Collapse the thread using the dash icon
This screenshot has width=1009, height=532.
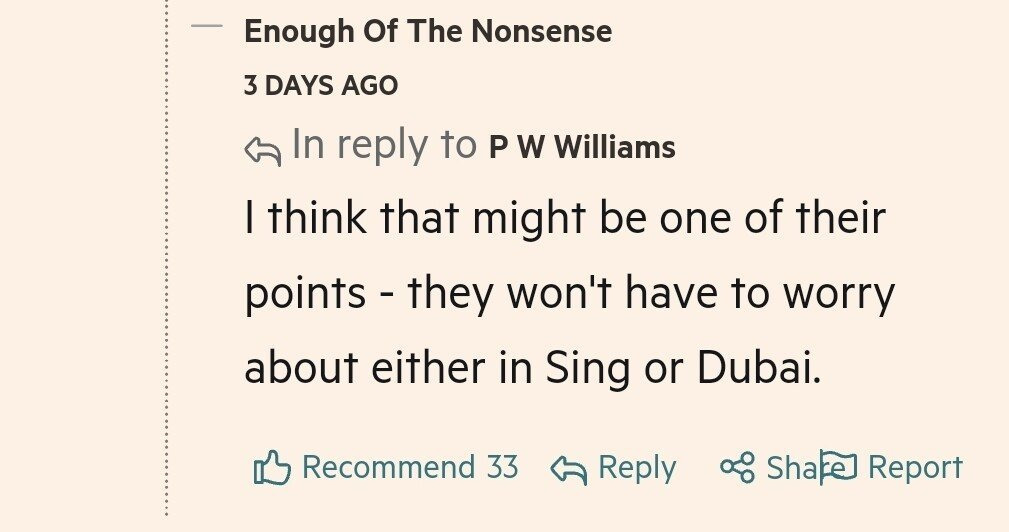click(206, 27)
